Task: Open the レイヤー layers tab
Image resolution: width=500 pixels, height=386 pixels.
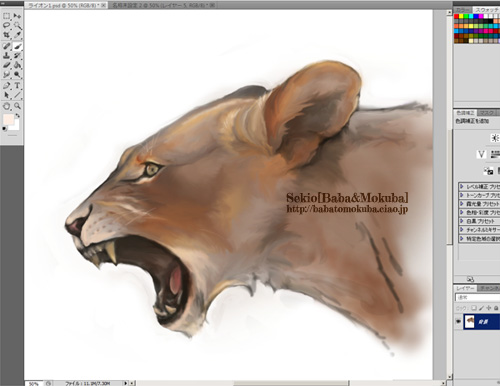Action: [x=465, y=288]
